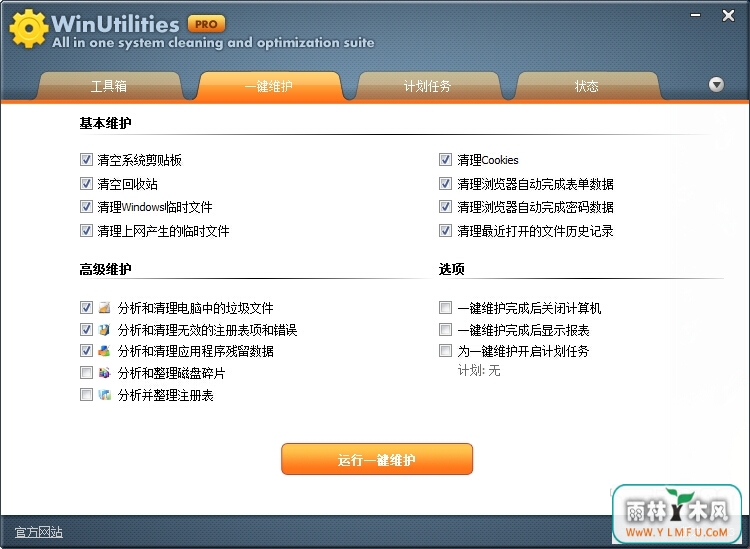Check the 分析并整理注册表 checkbox
750x549 pixels.
tap(86, 395)
